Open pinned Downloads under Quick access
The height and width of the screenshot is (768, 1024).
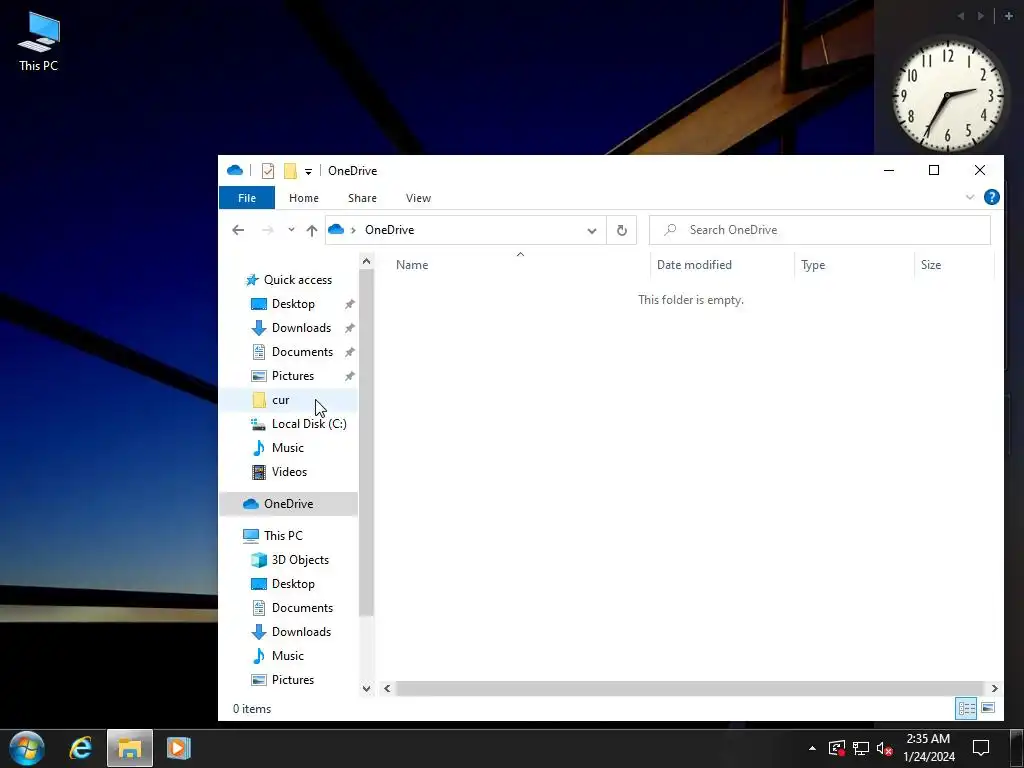coord(301,328)
